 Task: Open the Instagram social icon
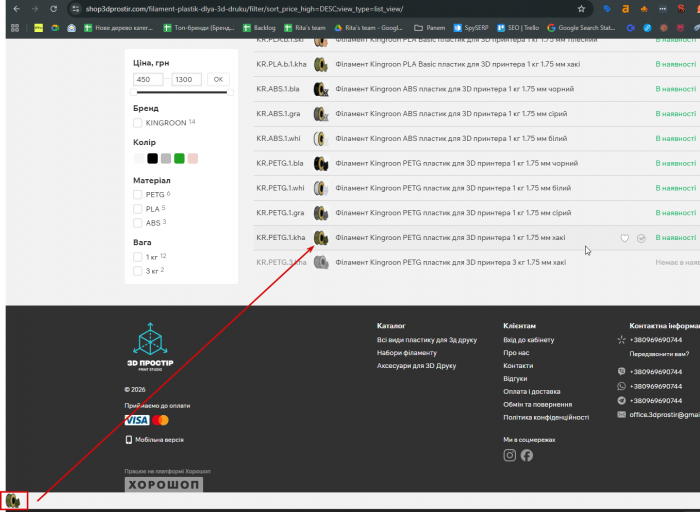click(x=509, y=455)
